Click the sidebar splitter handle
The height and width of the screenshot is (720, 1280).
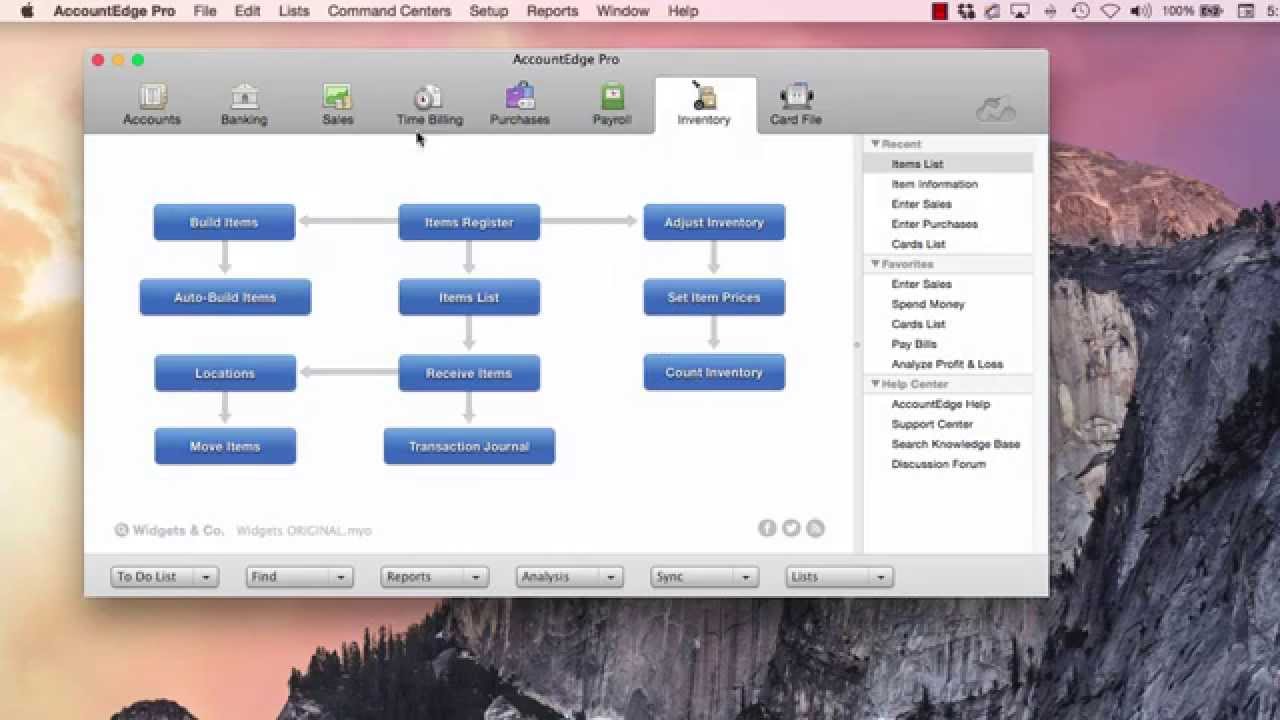(x=857, y=345)
